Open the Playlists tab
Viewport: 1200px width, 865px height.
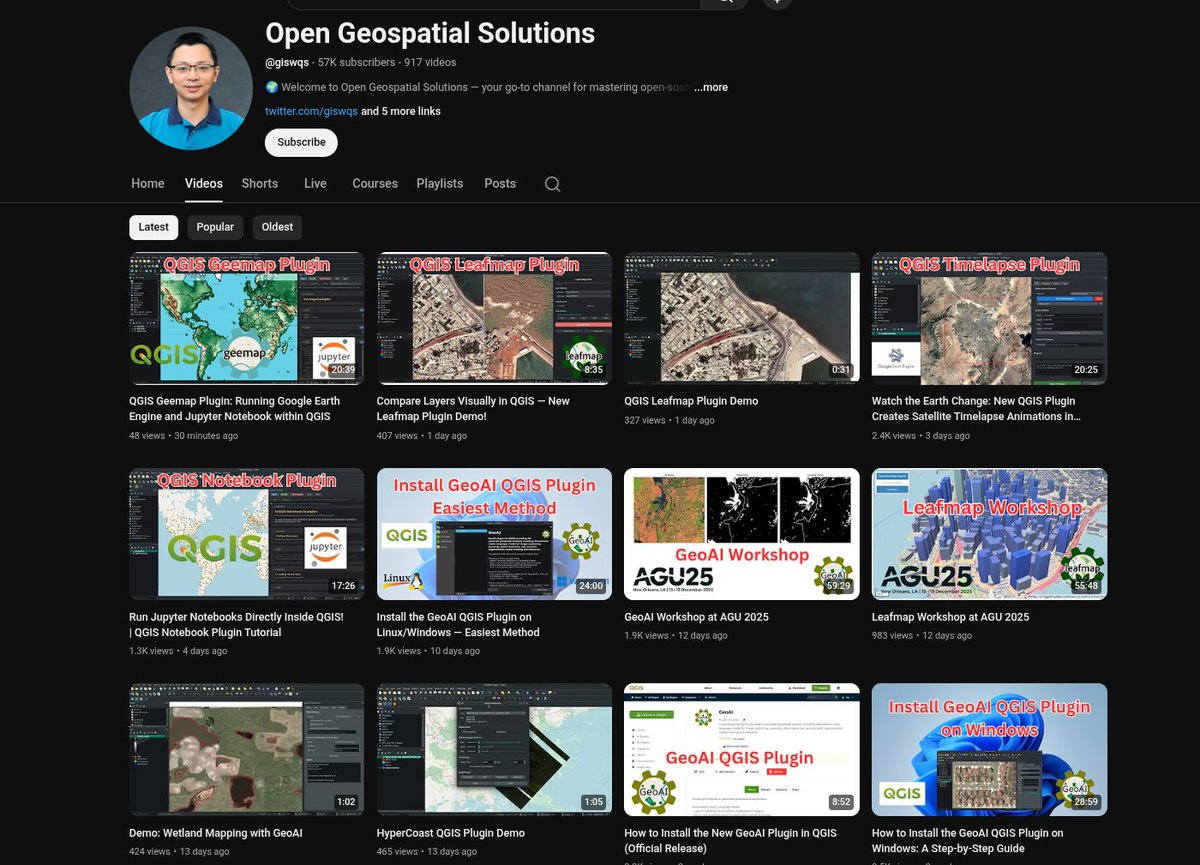point(440,183)
